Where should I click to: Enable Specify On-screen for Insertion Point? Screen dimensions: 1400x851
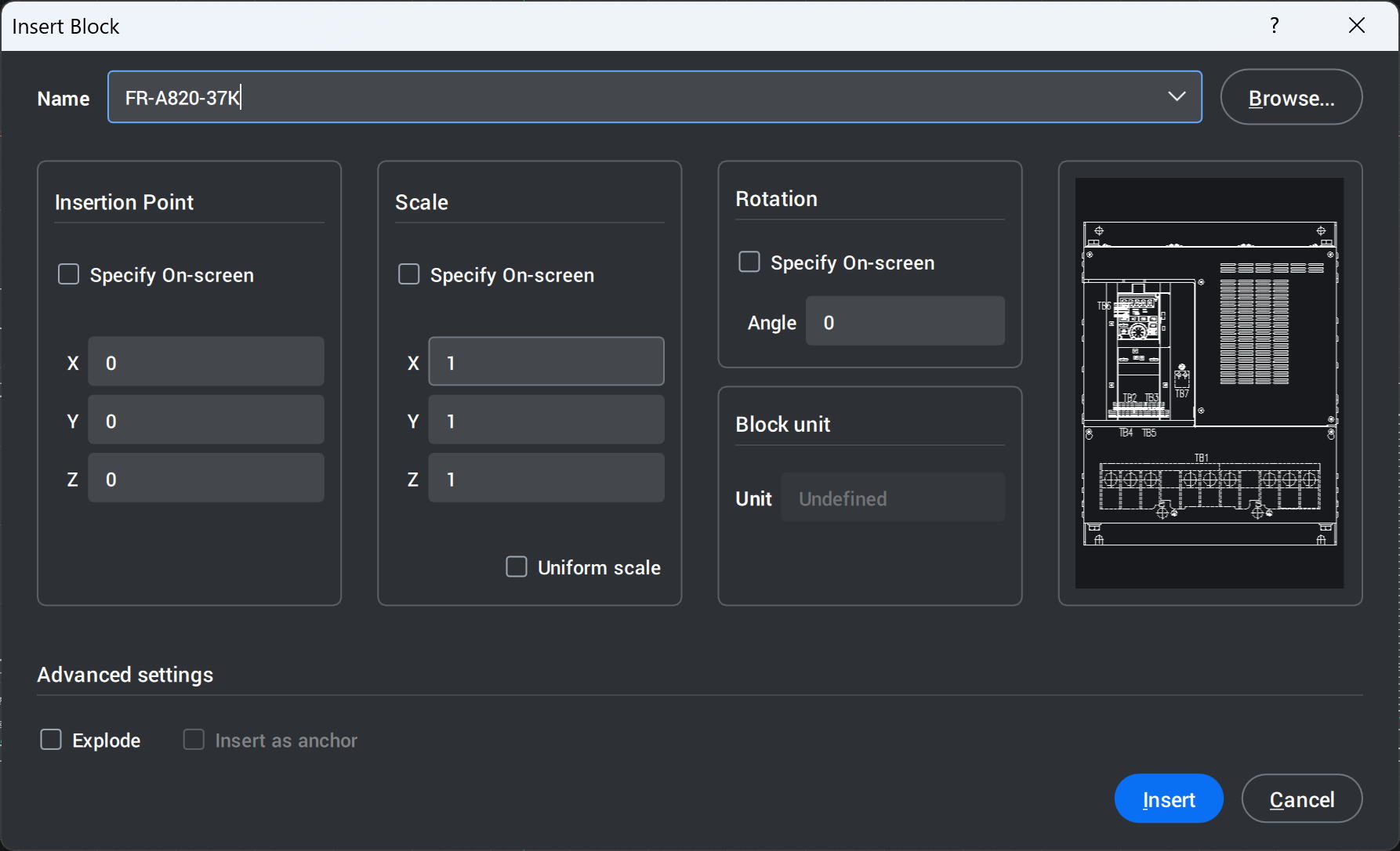point(69,274)
